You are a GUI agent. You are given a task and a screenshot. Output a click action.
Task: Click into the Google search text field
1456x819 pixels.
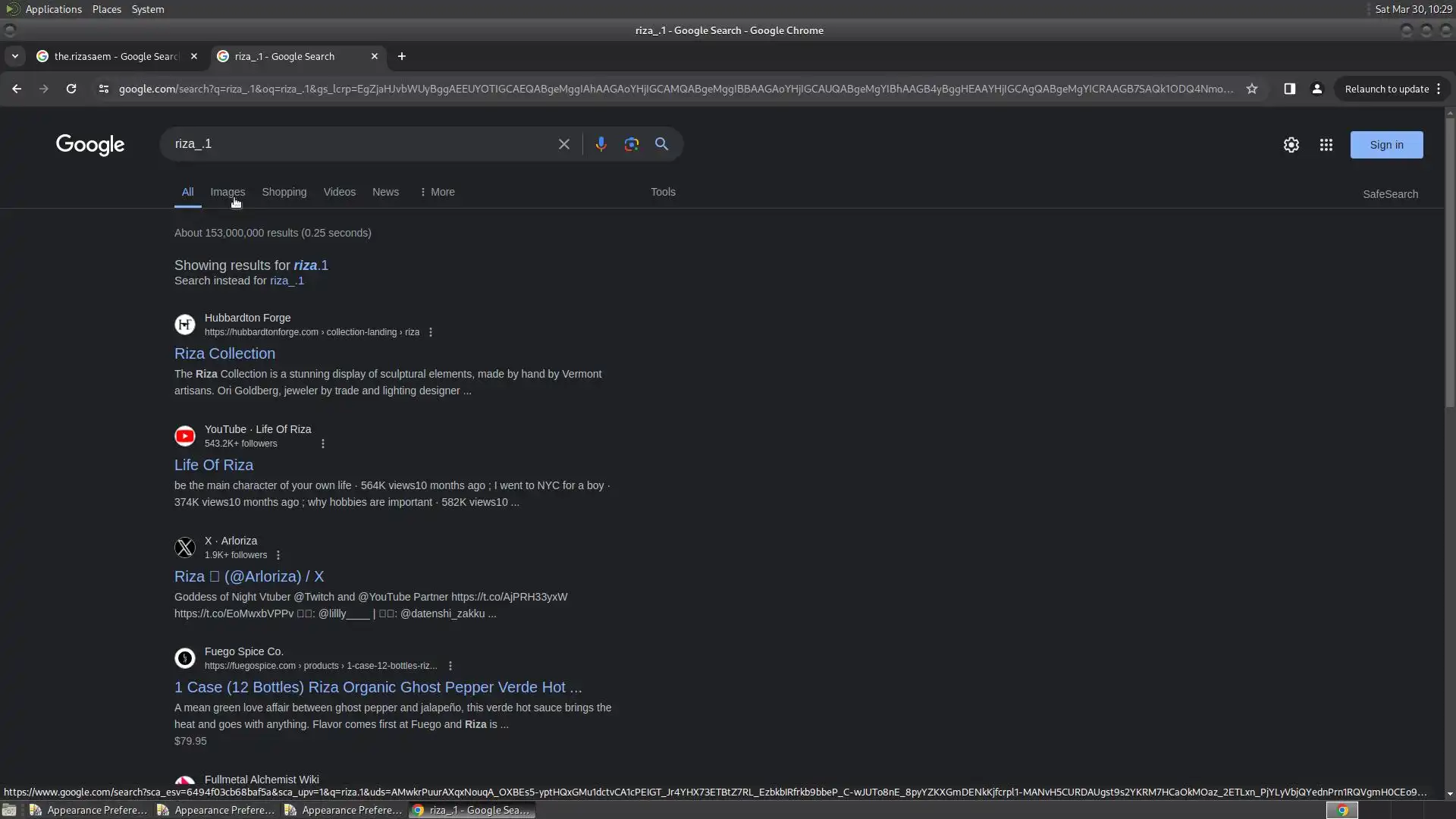[x=356, y=144]
